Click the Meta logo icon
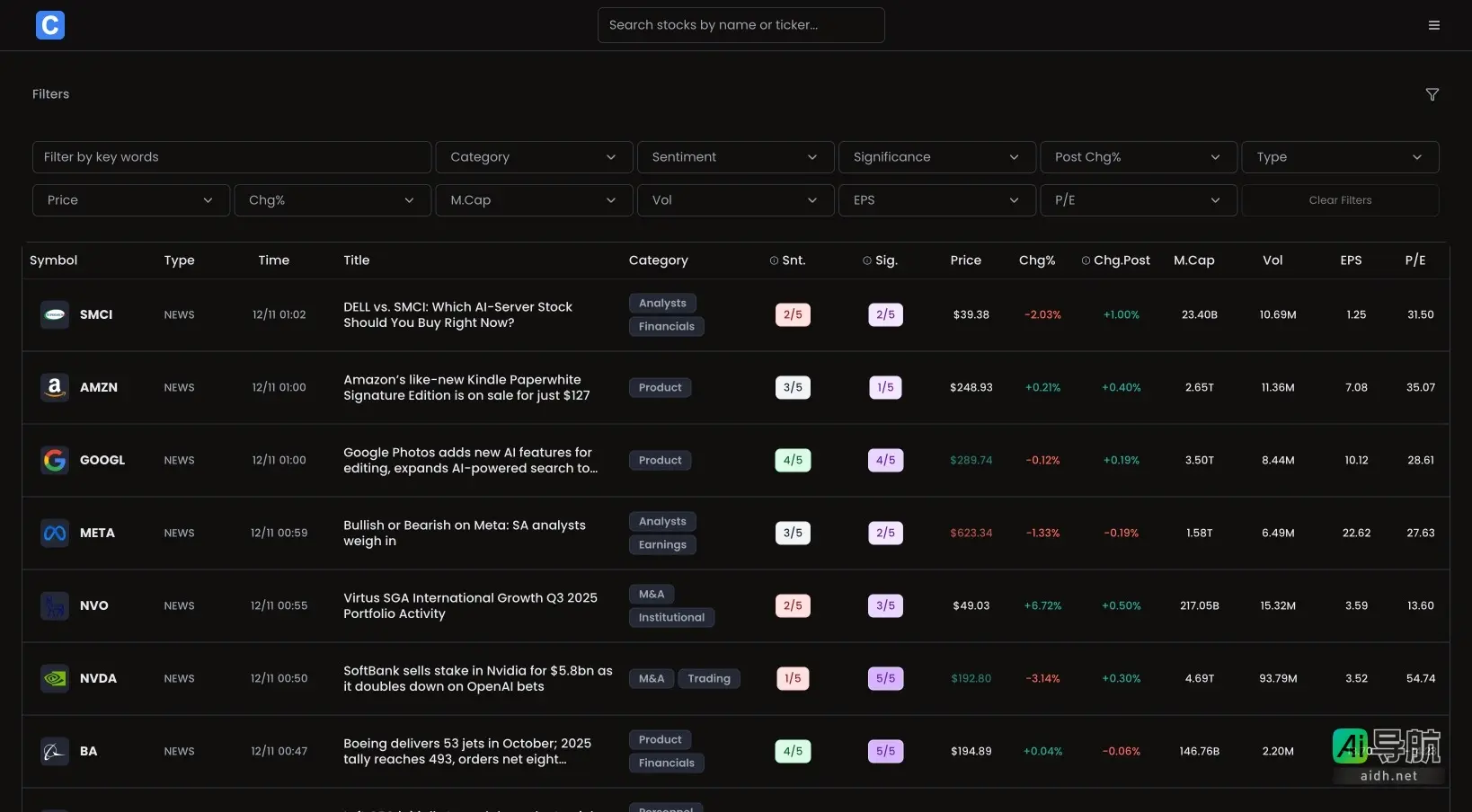This screenshot has height=812, width=1472. click(55, 534)
